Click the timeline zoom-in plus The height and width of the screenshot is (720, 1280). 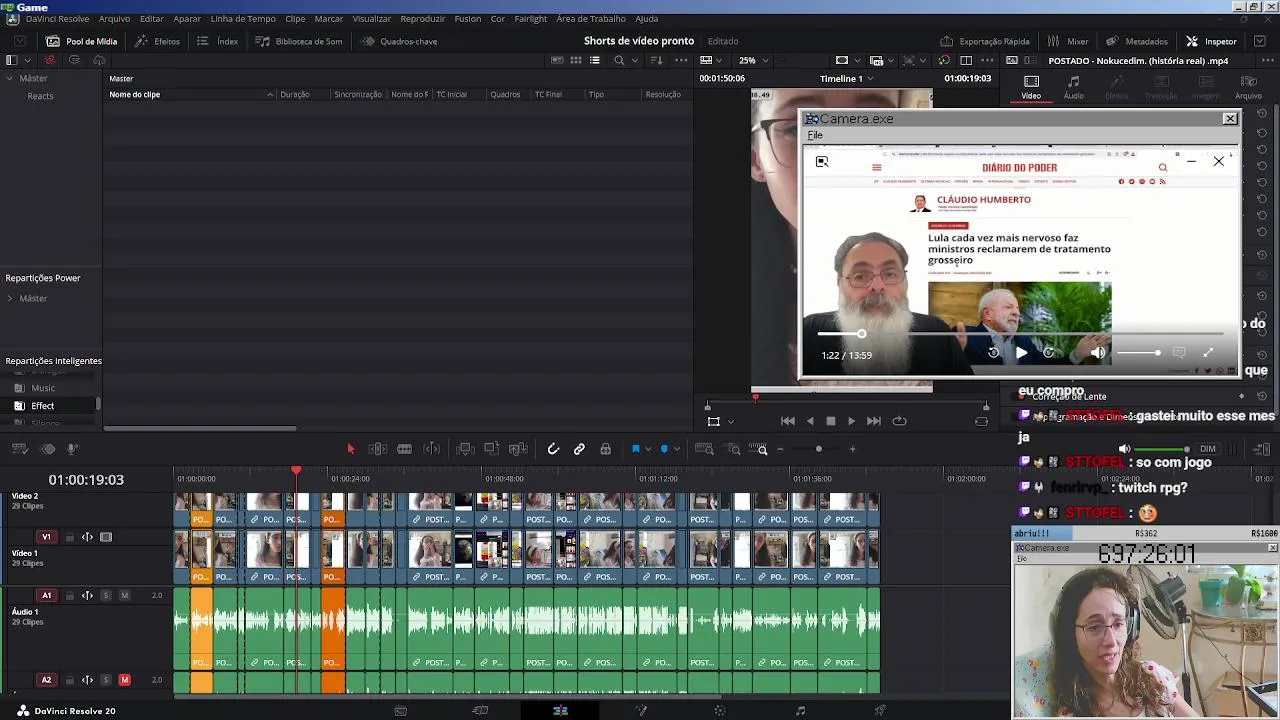(x=852, y=449)
